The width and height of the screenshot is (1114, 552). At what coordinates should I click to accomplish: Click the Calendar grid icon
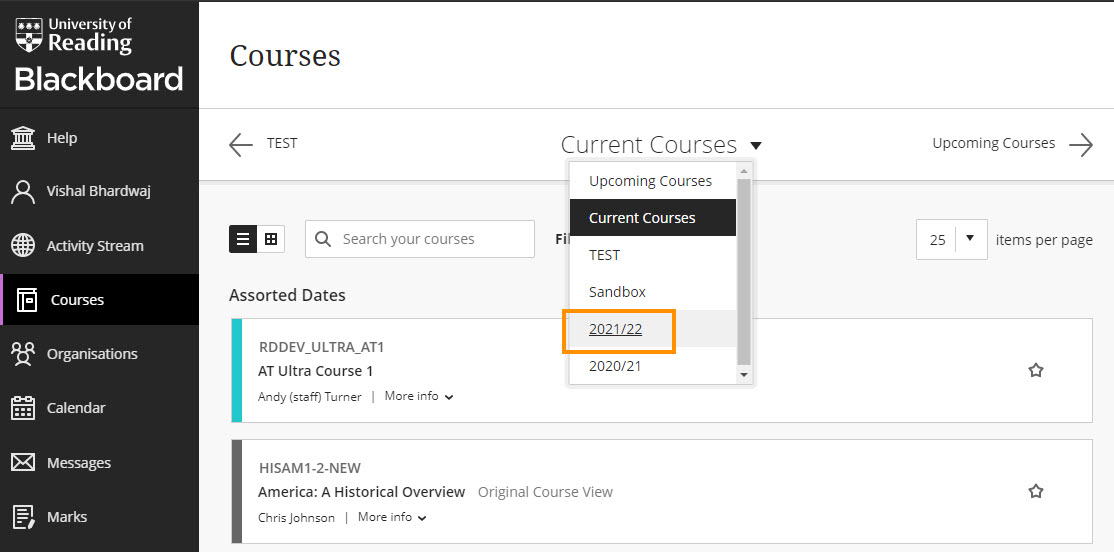(x=23, y=408)
